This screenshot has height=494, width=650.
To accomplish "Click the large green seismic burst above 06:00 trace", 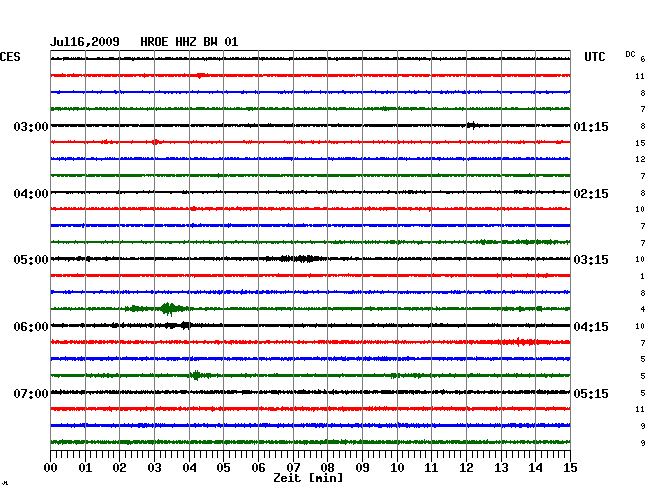I will coord(169,309).
